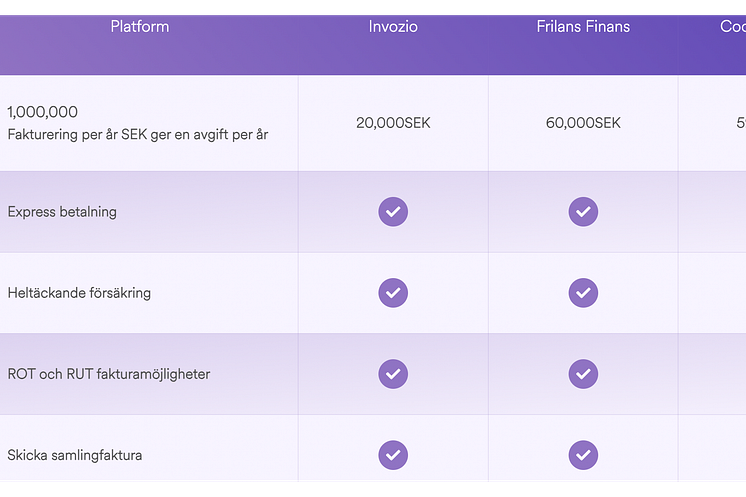Click Invozio's ROT och RUT checkmark icon
The height and width of the screenshot is (497, 746).
point(393,374)
